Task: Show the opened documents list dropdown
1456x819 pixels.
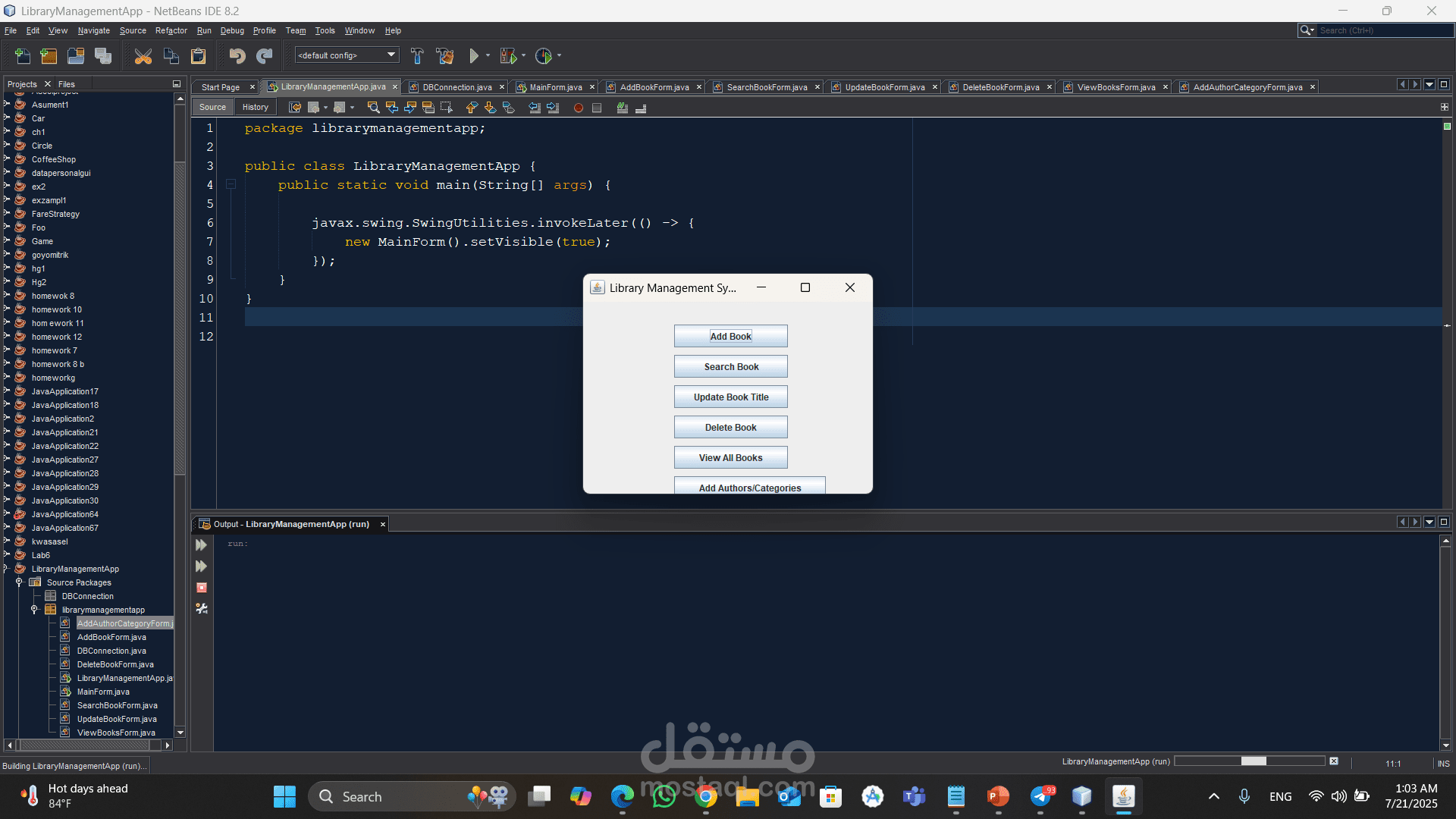Action: [x=1429, y=85]
